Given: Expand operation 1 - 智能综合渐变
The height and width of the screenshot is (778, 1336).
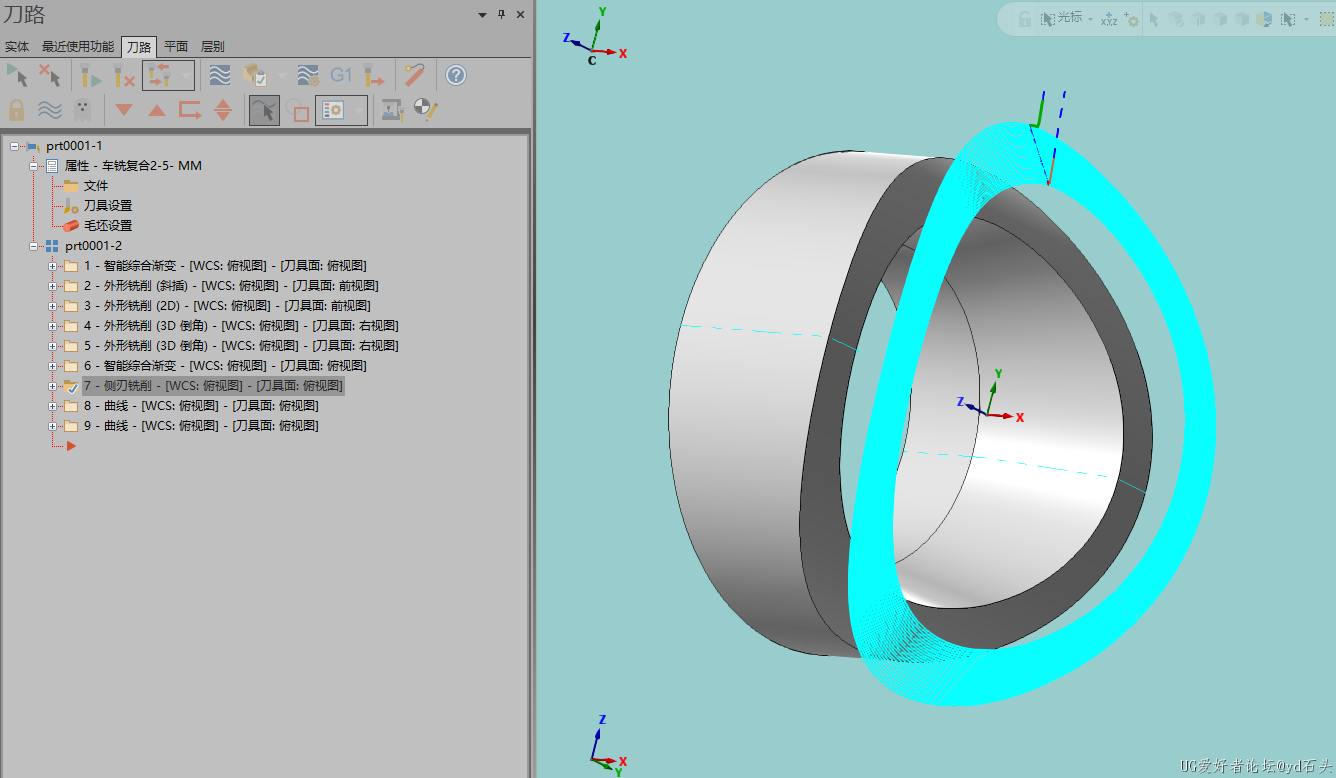Looking at the screenshot, I should [x=53, y=266].
